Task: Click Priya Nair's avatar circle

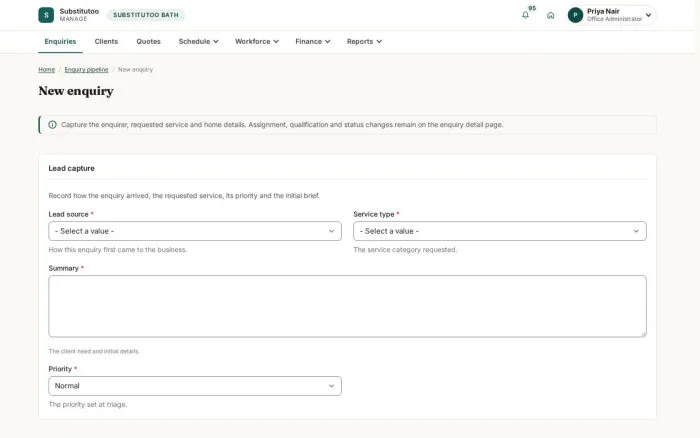Action: tap(575, 15)
